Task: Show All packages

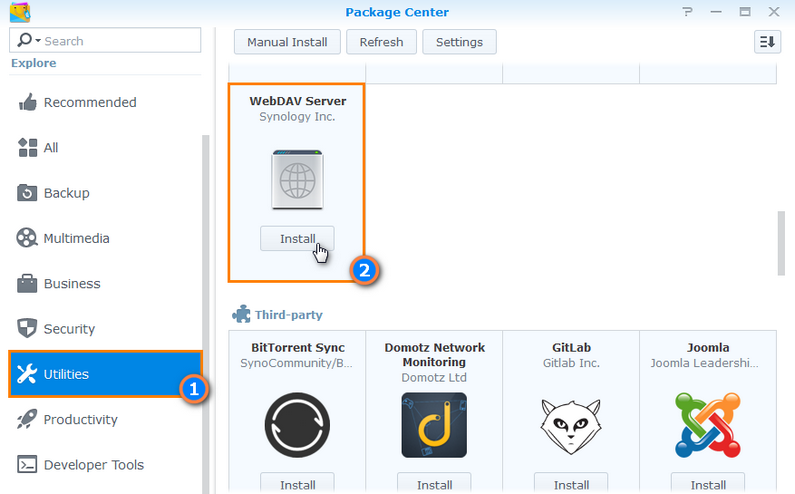Action: point(51,148)
